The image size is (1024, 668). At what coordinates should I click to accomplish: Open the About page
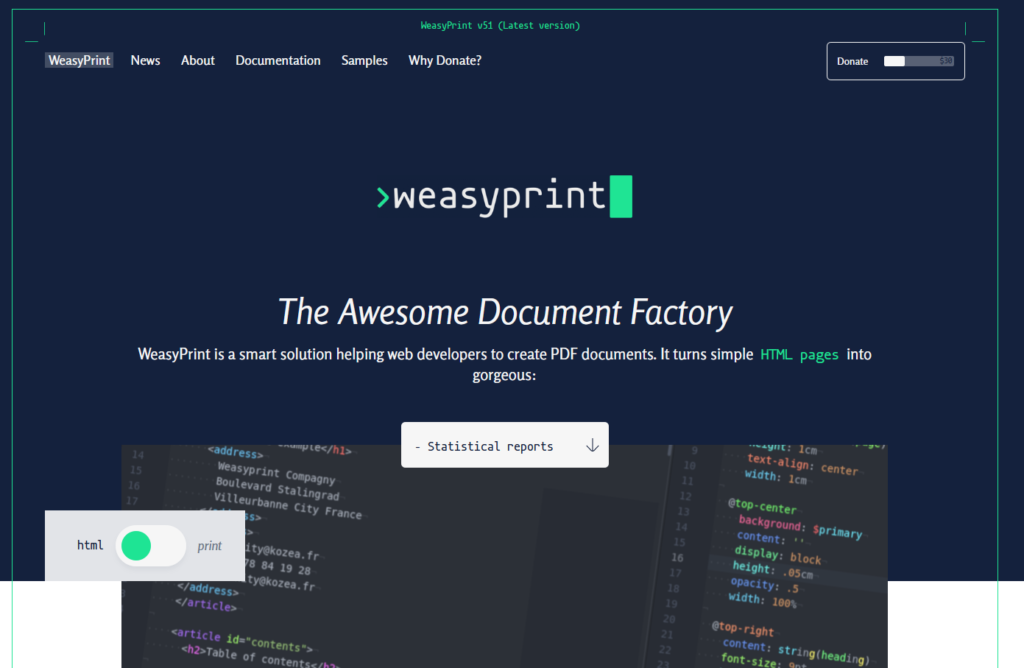[x=197, y=60]
